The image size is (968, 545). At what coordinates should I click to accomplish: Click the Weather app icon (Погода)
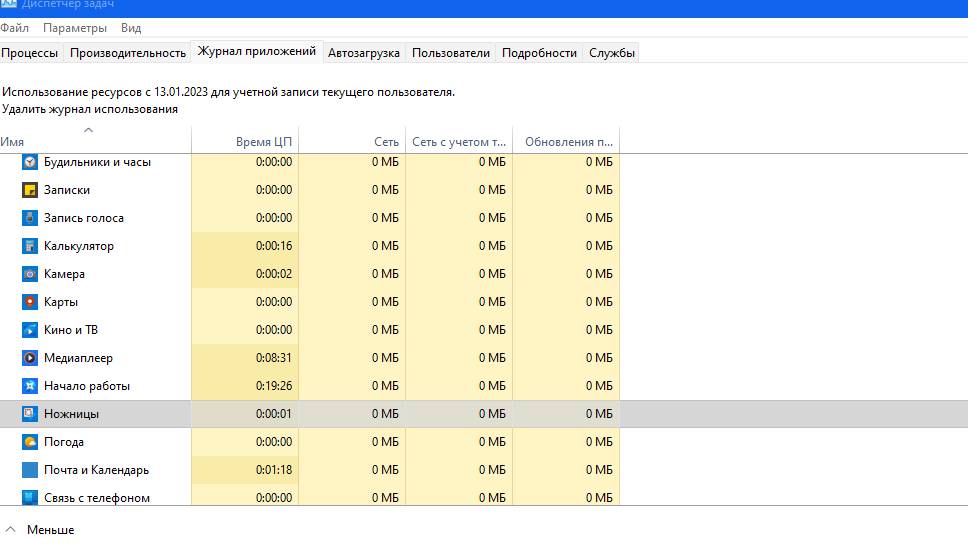(30, 442)
